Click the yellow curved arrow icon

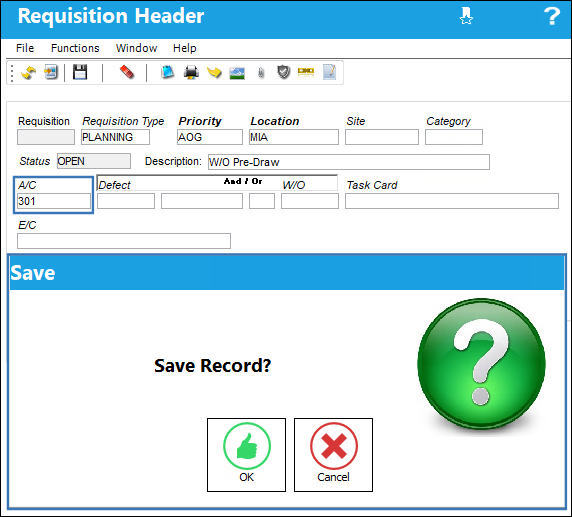coord(214,72)
